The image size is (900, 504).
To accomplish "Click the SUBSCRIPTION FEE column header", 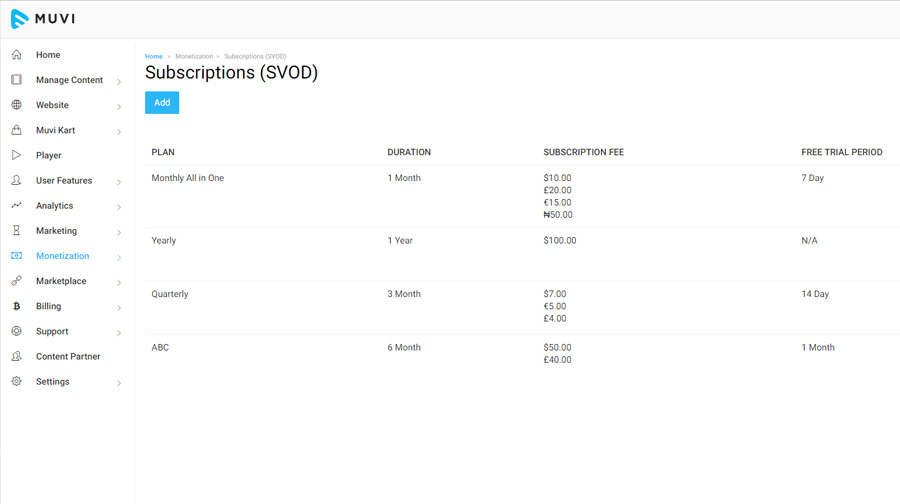I will (583, 152).
